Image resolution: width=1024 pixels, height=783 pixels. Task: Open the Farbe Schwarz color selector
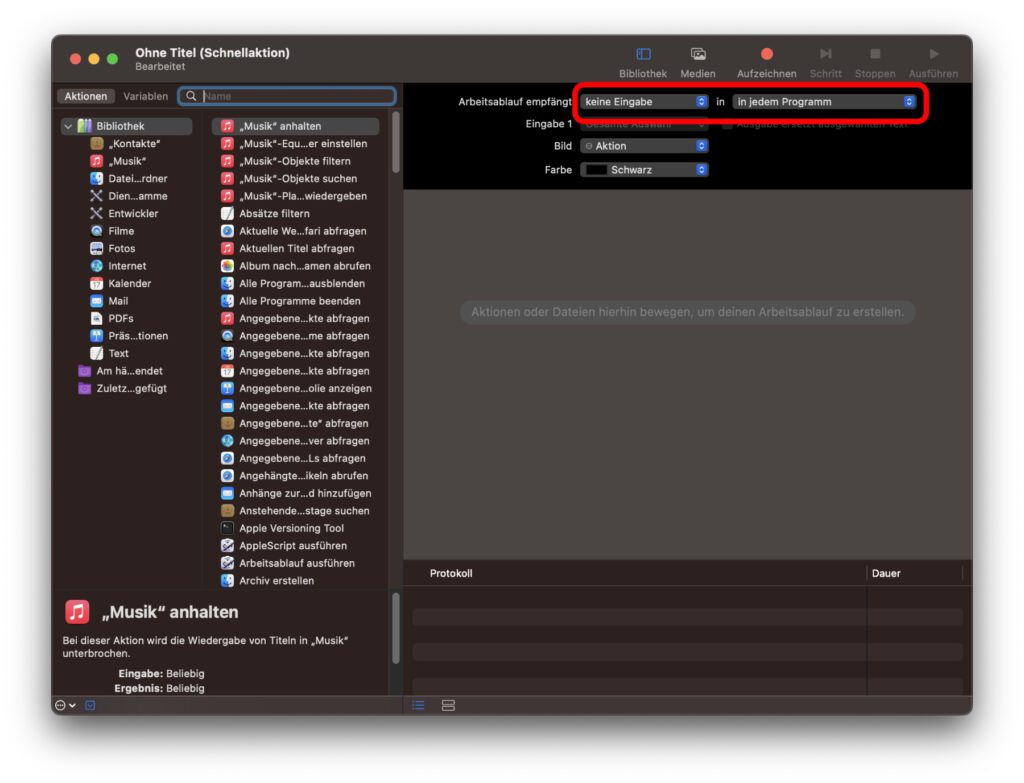[644, 170]
